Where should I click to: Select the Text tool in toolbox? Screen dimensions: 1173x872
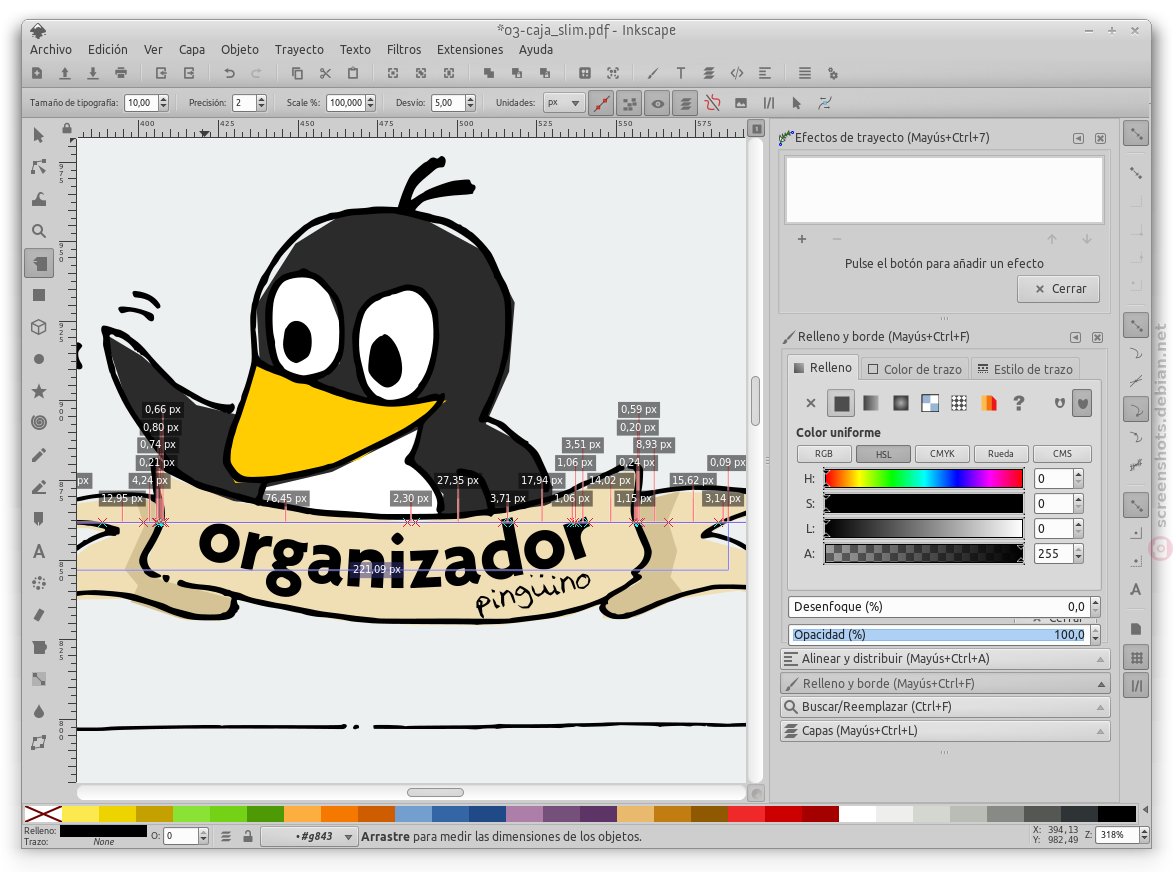pyautogui.click(x=39, y=551)
